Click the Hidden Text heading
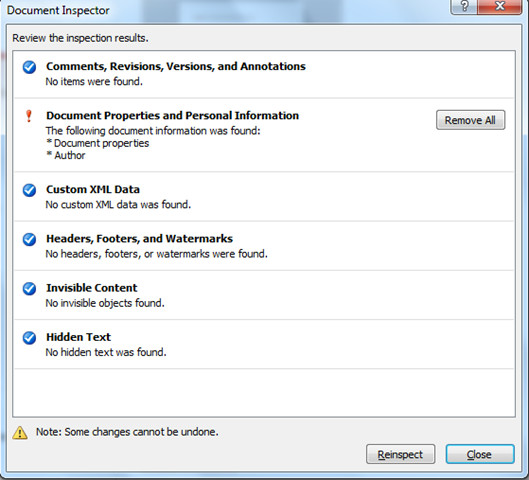This screenshot has height=480, width=529. [x=78, y=337]
